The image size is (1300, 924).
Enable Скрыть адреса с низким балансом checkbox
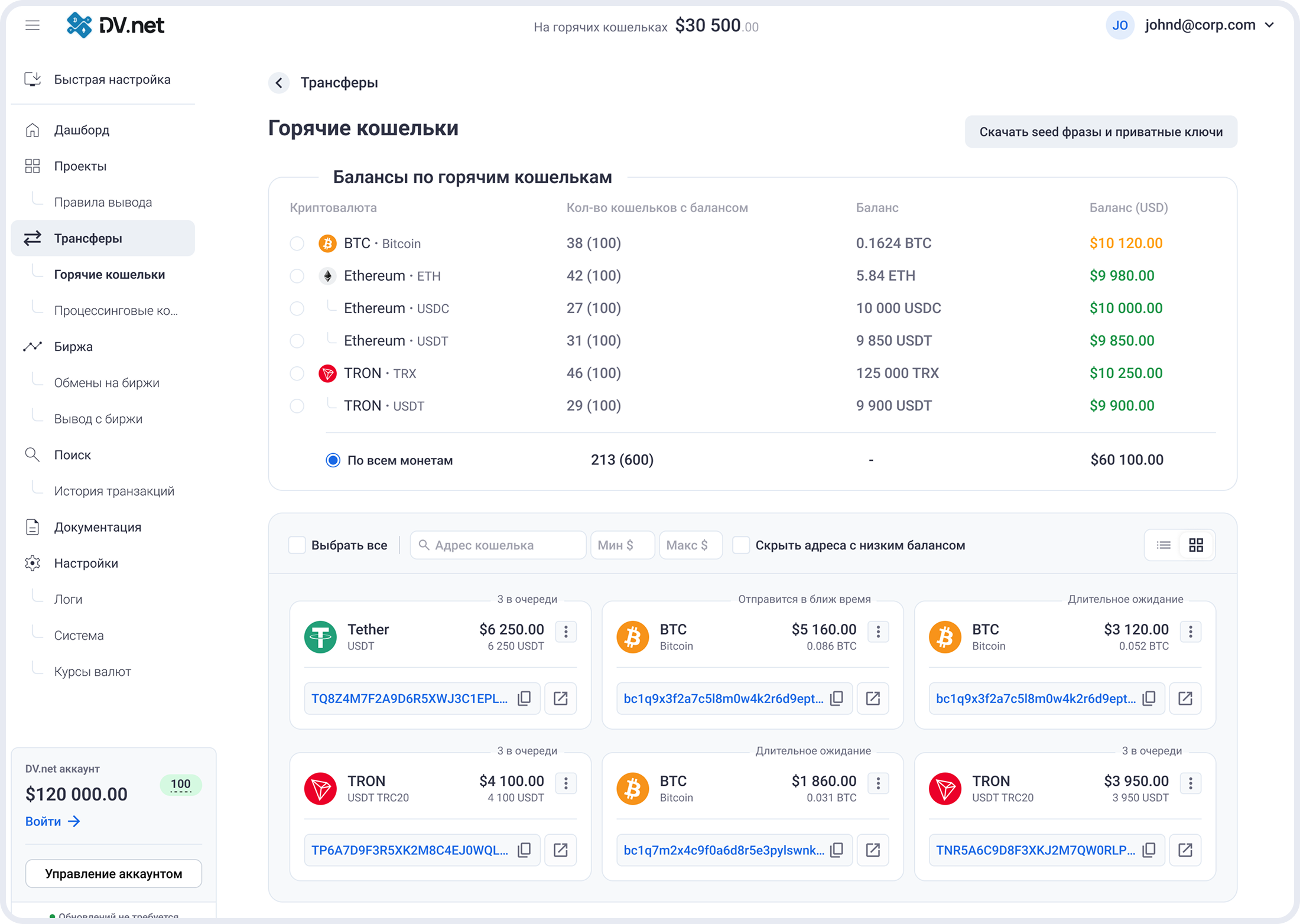[740, 545]
